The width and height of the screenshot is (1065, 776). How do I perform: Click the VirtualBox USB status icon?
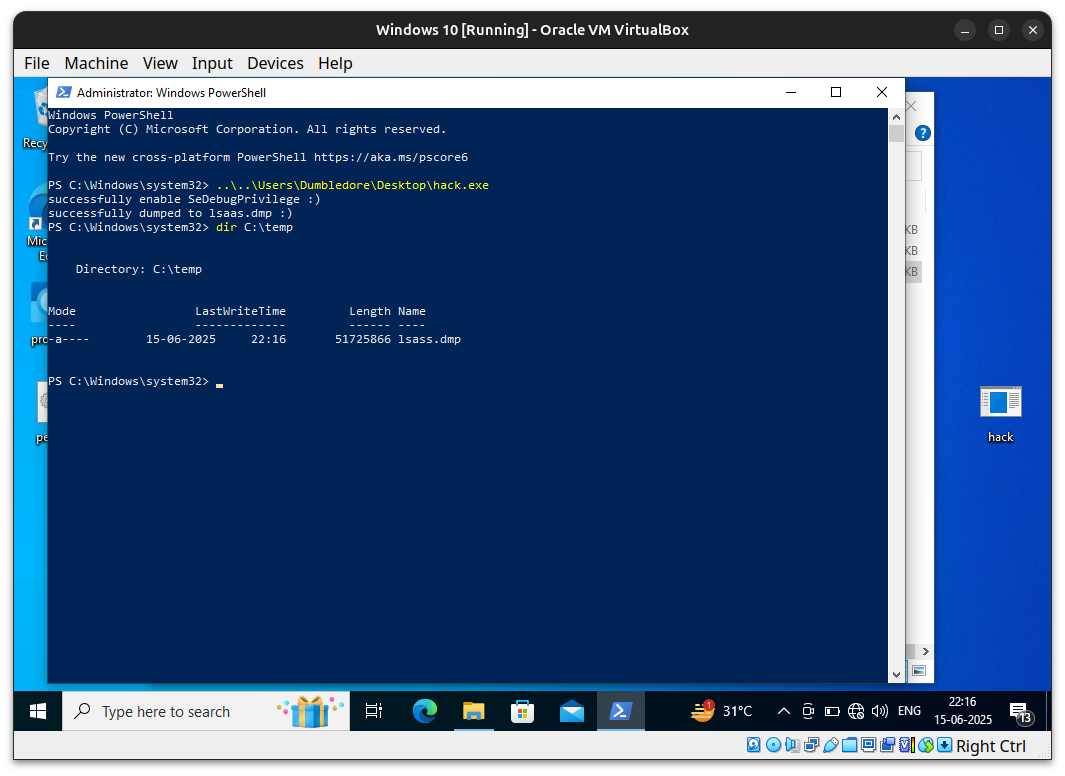(x=830, y=745)
